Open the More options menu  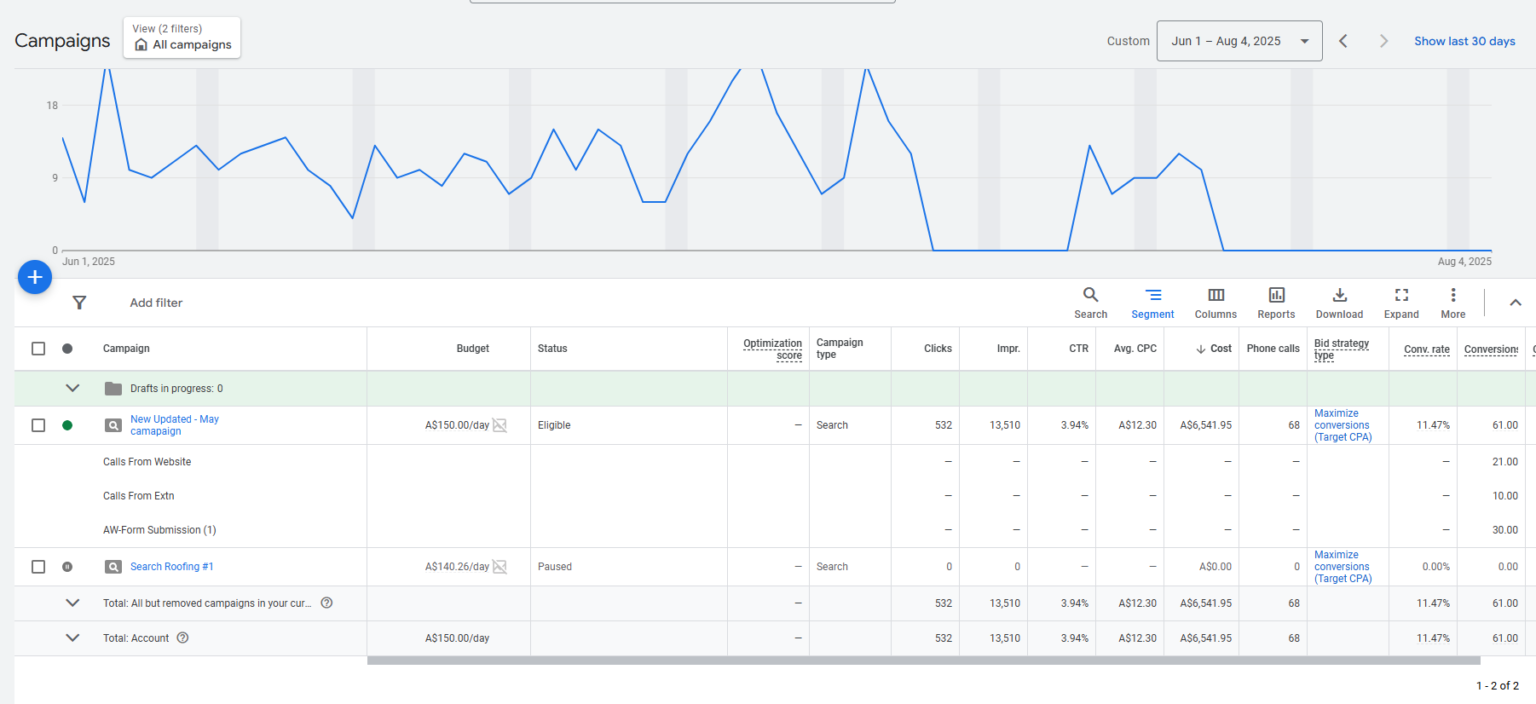click(1452, 302)
